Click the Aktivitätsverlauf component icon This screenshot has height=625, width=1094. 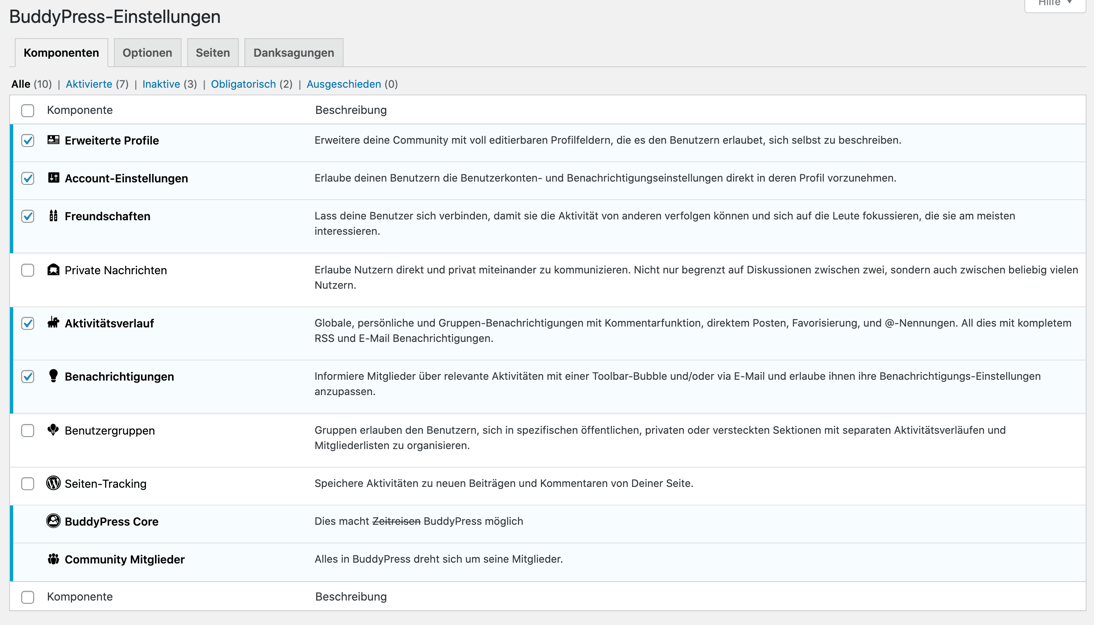[53, 322]
